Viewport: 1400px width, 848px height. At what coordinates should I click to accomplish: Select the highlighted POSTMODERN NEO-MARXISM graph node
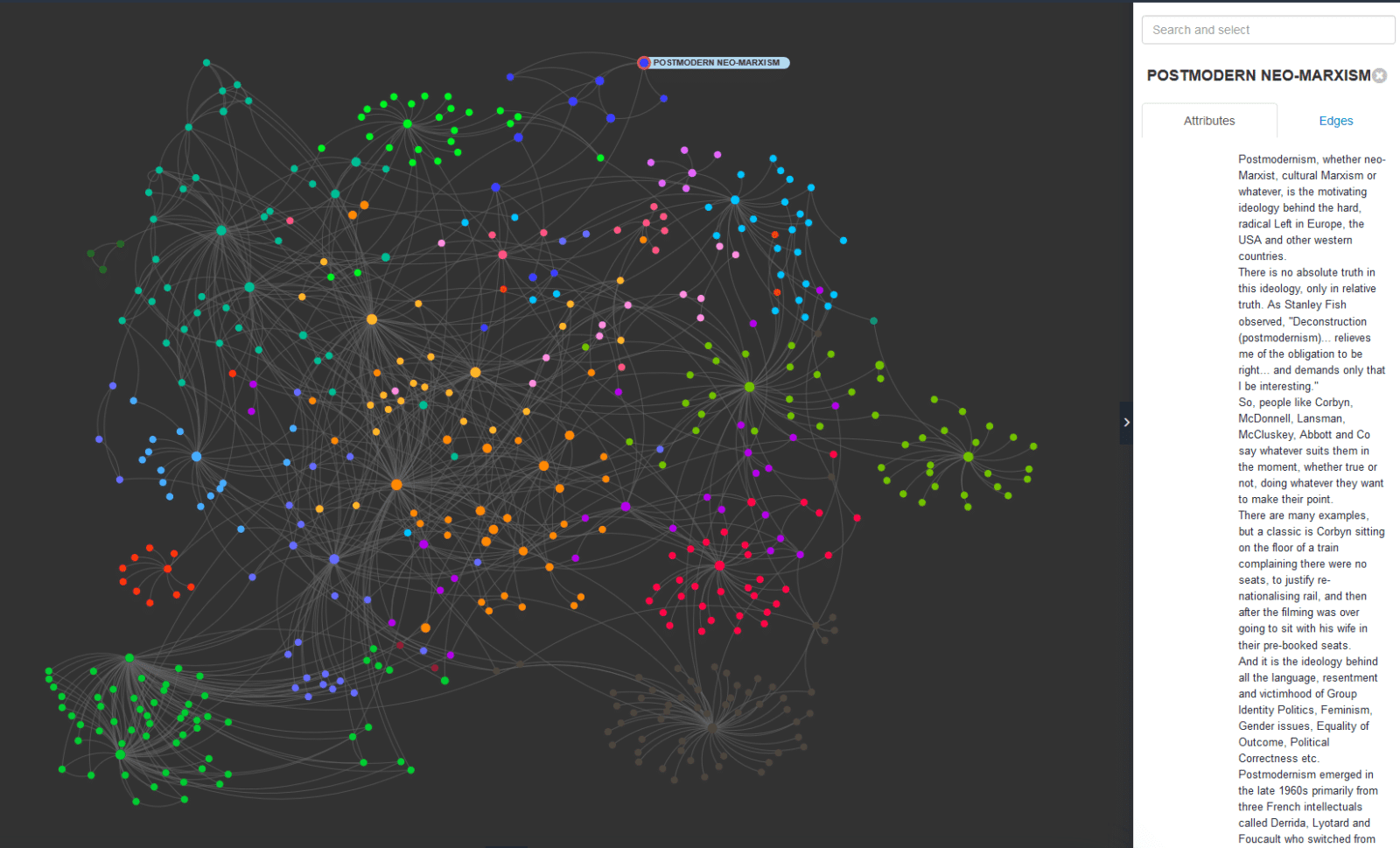coord(644,63)
